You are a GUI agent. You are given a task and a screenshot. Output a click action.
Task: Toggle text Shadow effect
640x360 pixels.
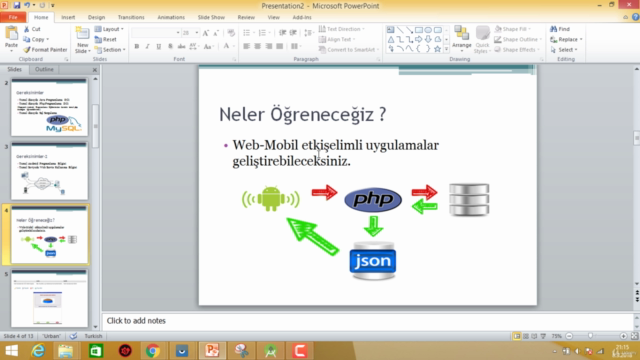(x=170, y=47)
